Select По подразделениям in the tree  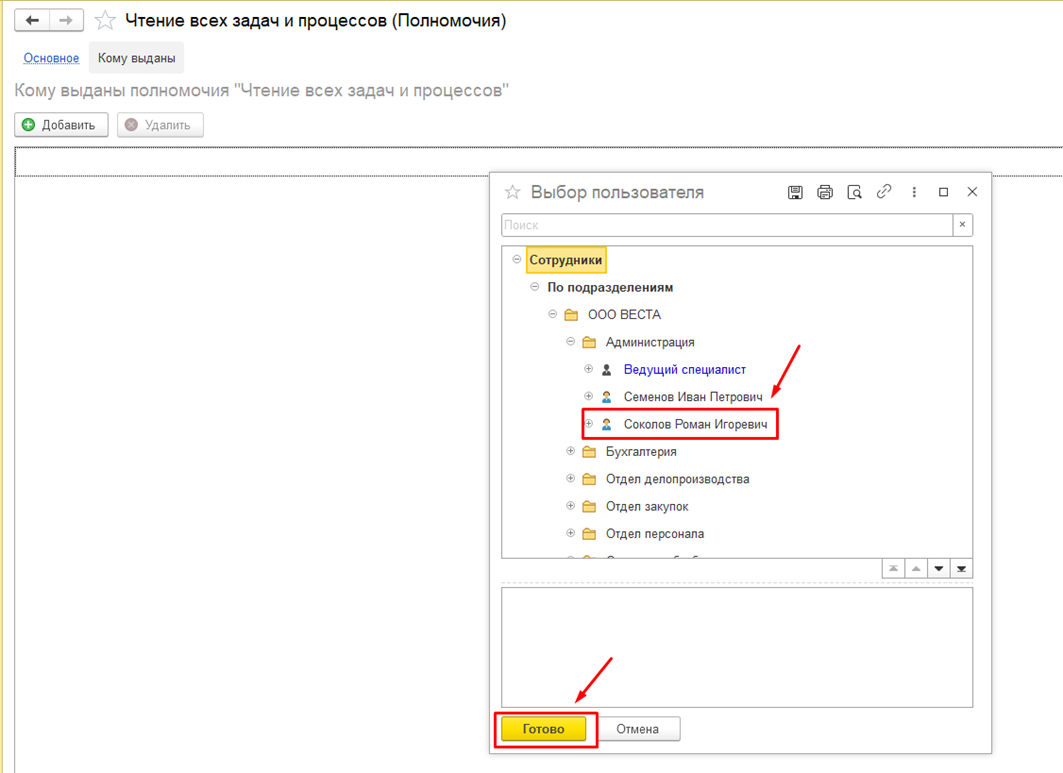point(610,288)
